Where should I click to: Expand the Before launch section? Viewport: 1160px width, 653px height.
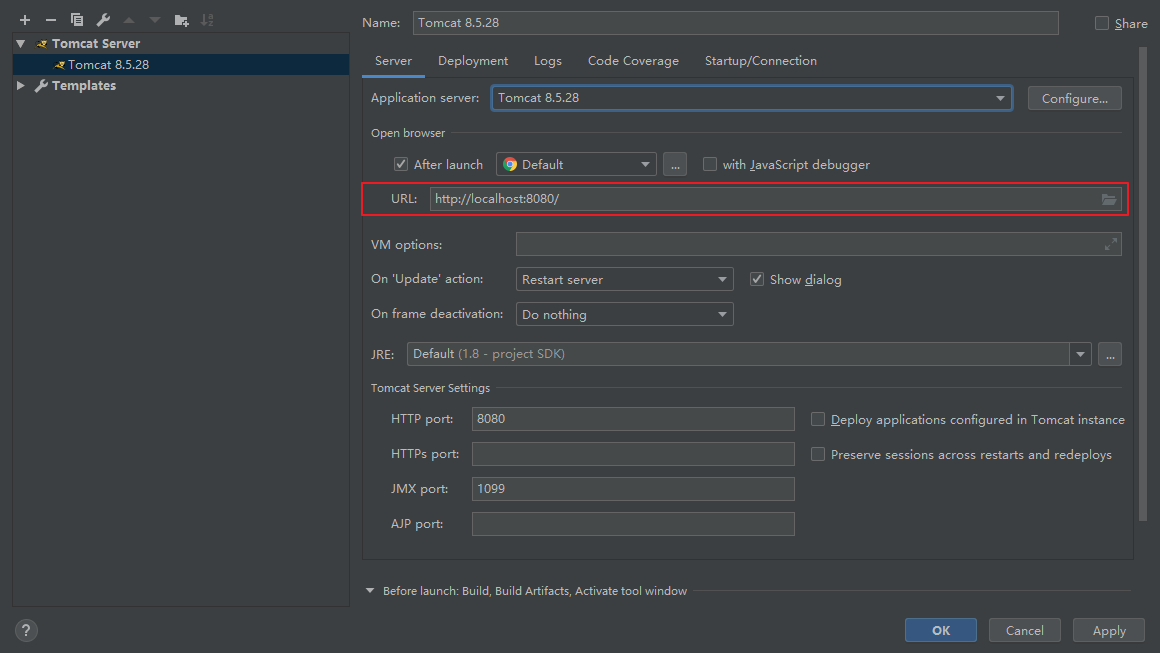[x=371, y=591]
